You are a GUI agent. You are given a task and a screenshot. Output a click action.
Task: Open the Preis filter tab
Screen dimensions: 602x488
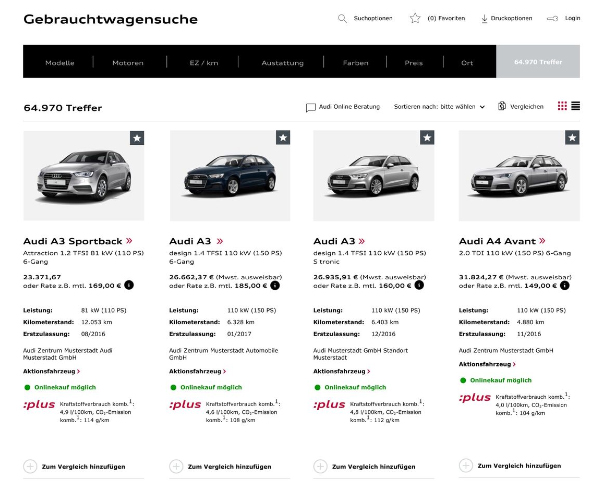coord(413,63)
